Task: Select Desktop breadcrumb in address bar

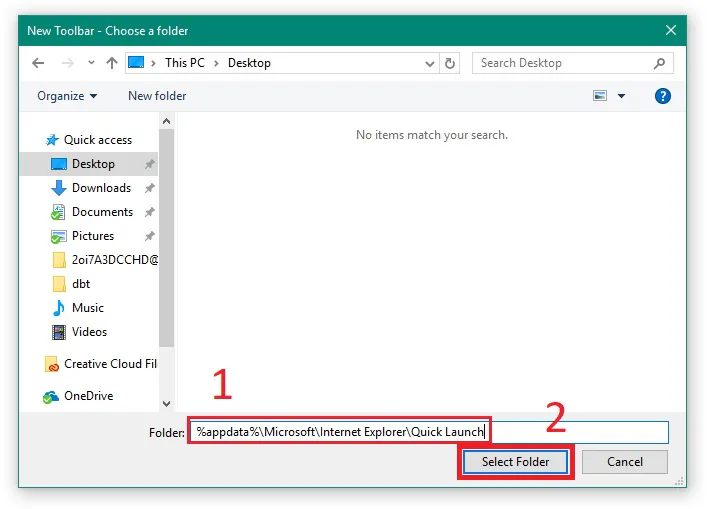Action: [249, 63]
